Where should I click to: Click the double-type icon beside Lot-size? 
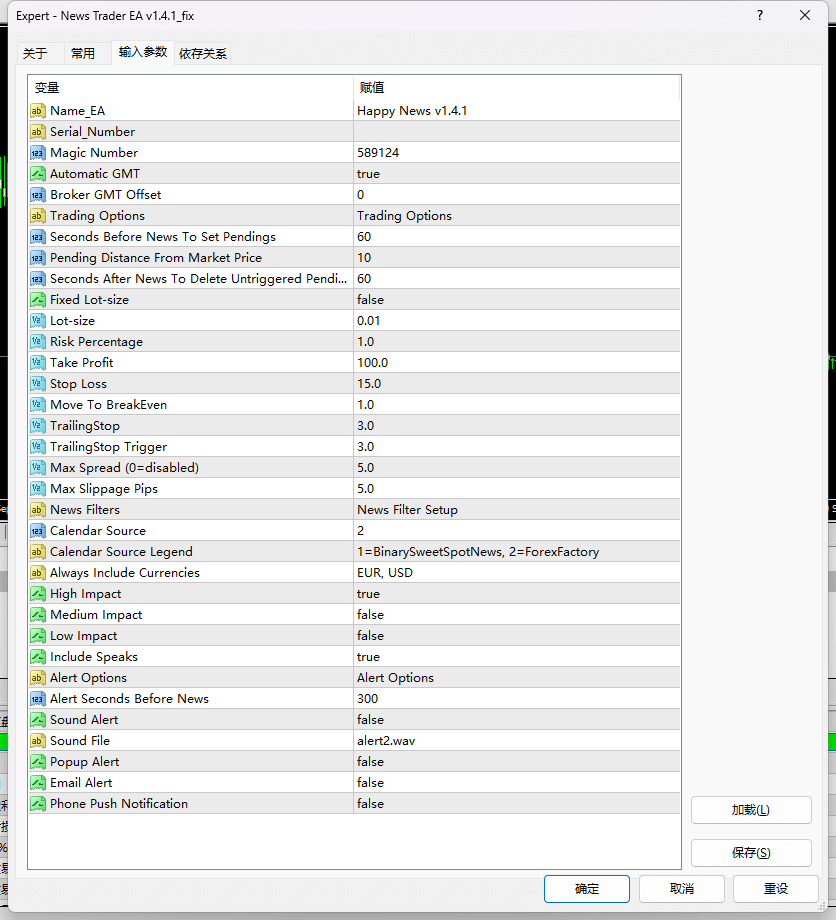pyautogui.click(x=38, y=320)
